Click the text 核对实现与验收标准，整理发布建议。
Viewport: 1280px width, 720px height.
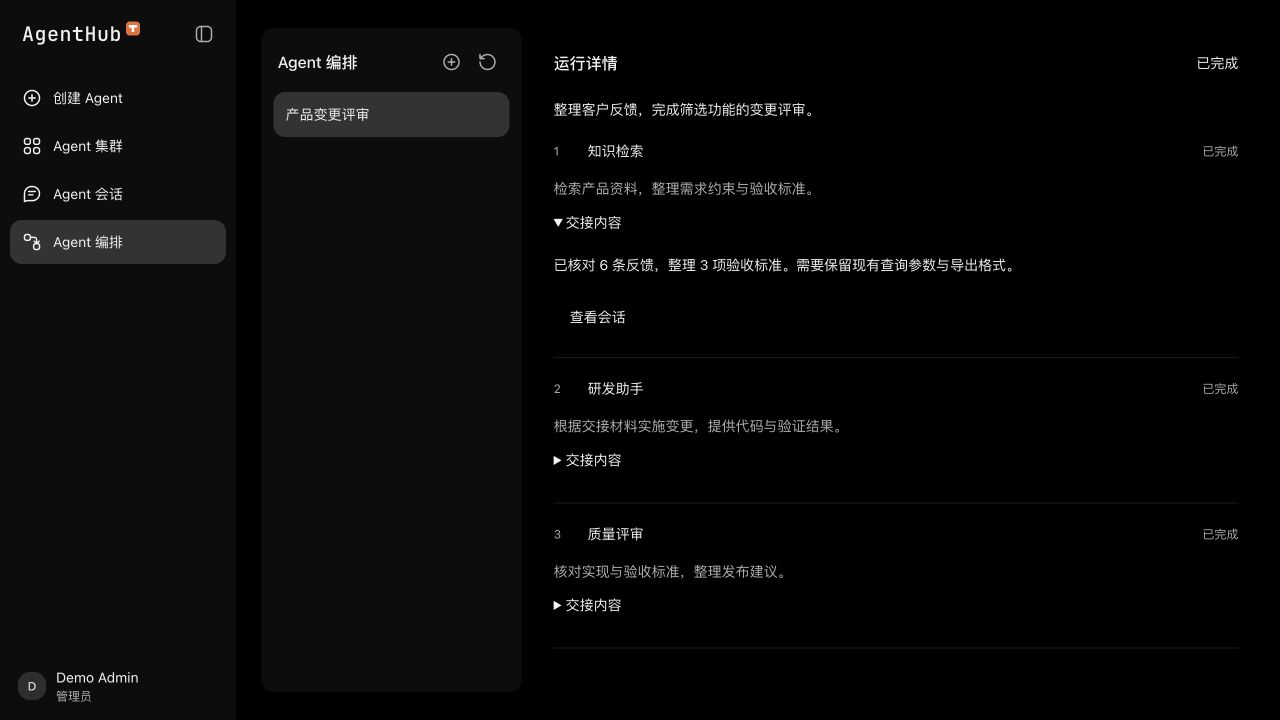coord(671,571)
